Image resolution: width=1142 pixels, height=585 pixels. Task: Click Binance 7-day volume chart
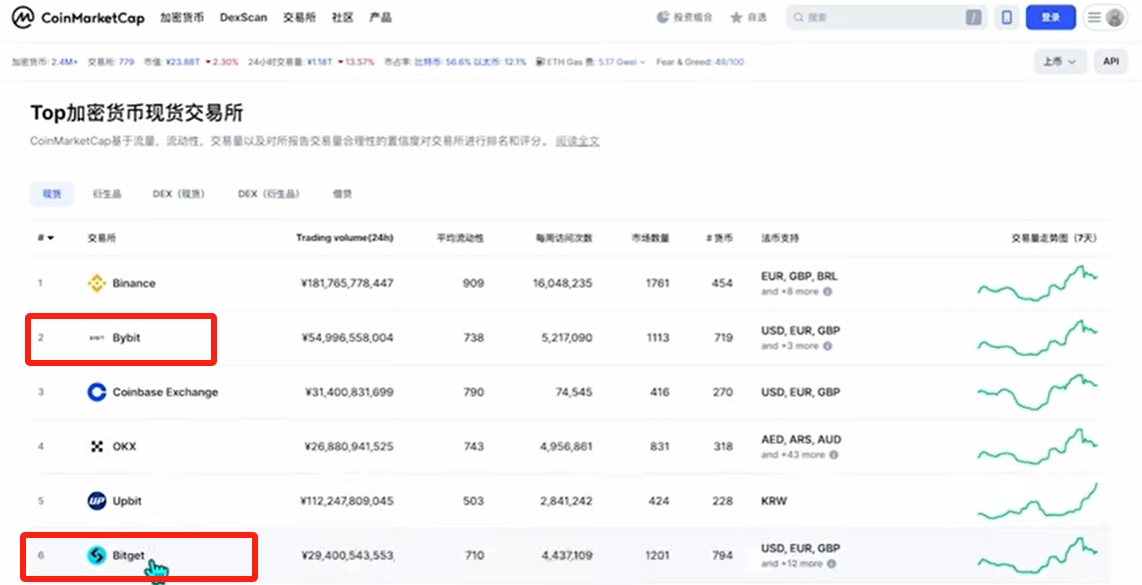click(1037, 283)
